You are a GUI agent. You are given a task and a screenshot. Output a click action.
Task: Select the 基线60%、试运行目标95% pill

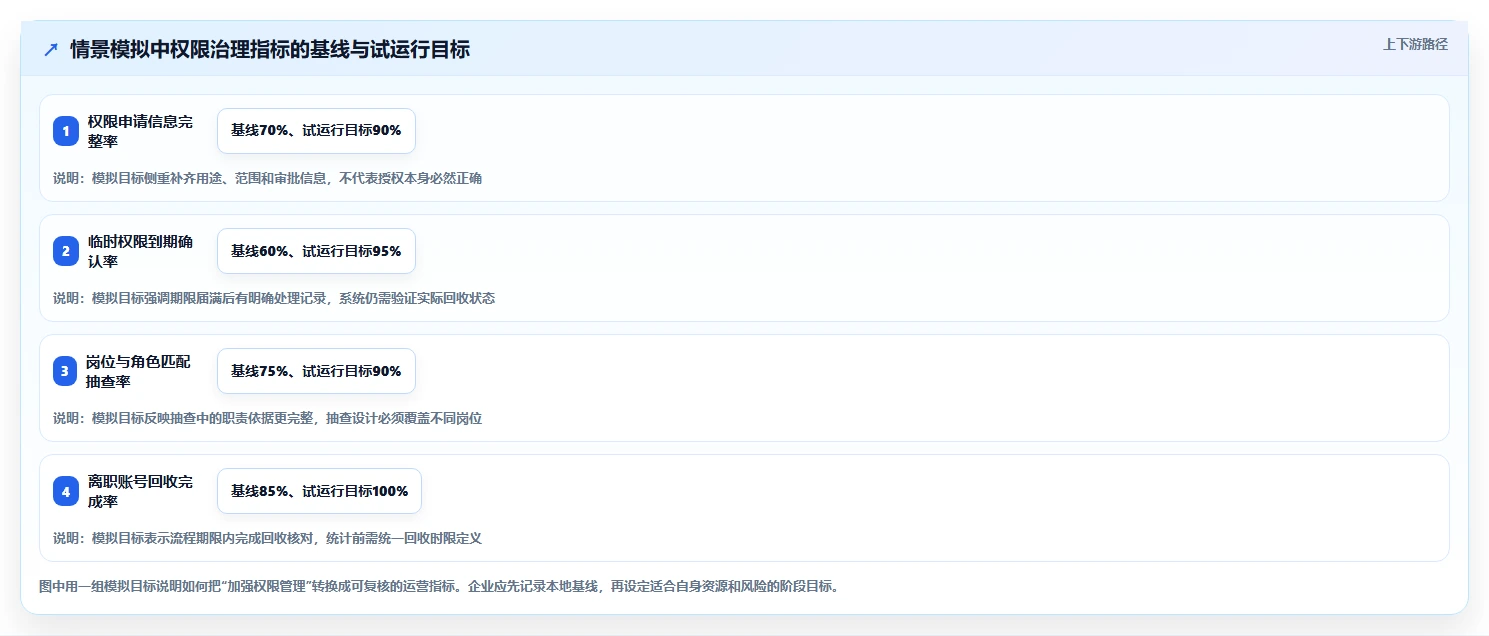pos(316,251)
